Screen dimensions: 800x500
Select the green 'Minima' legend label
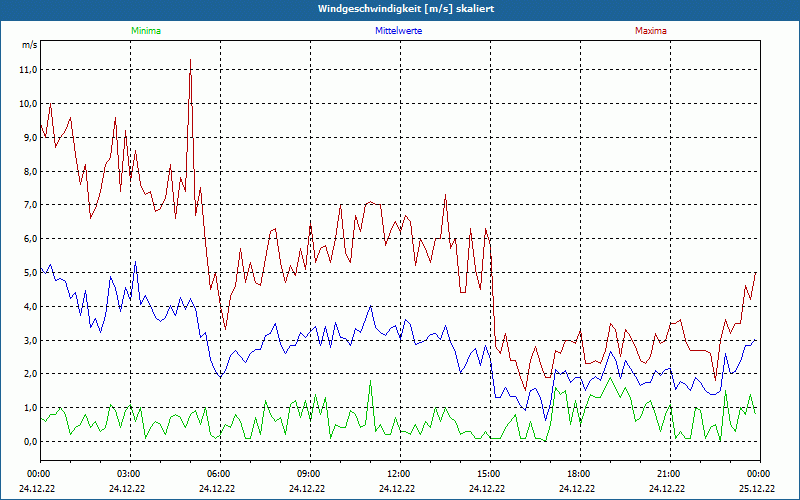146,31
